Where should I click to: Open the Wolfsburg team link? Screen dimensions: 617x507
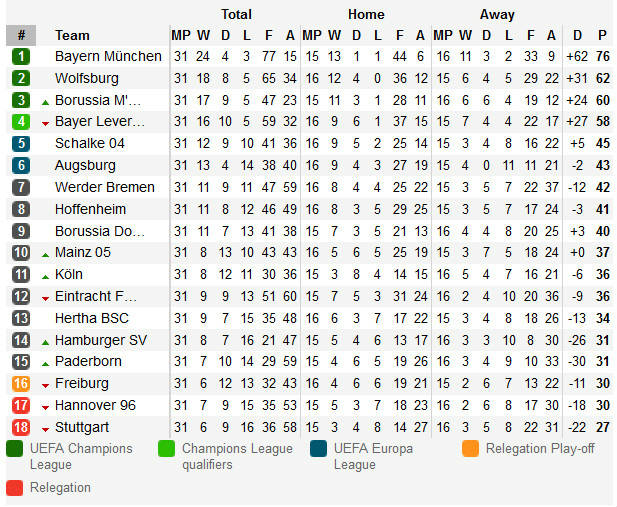[86, 78]
